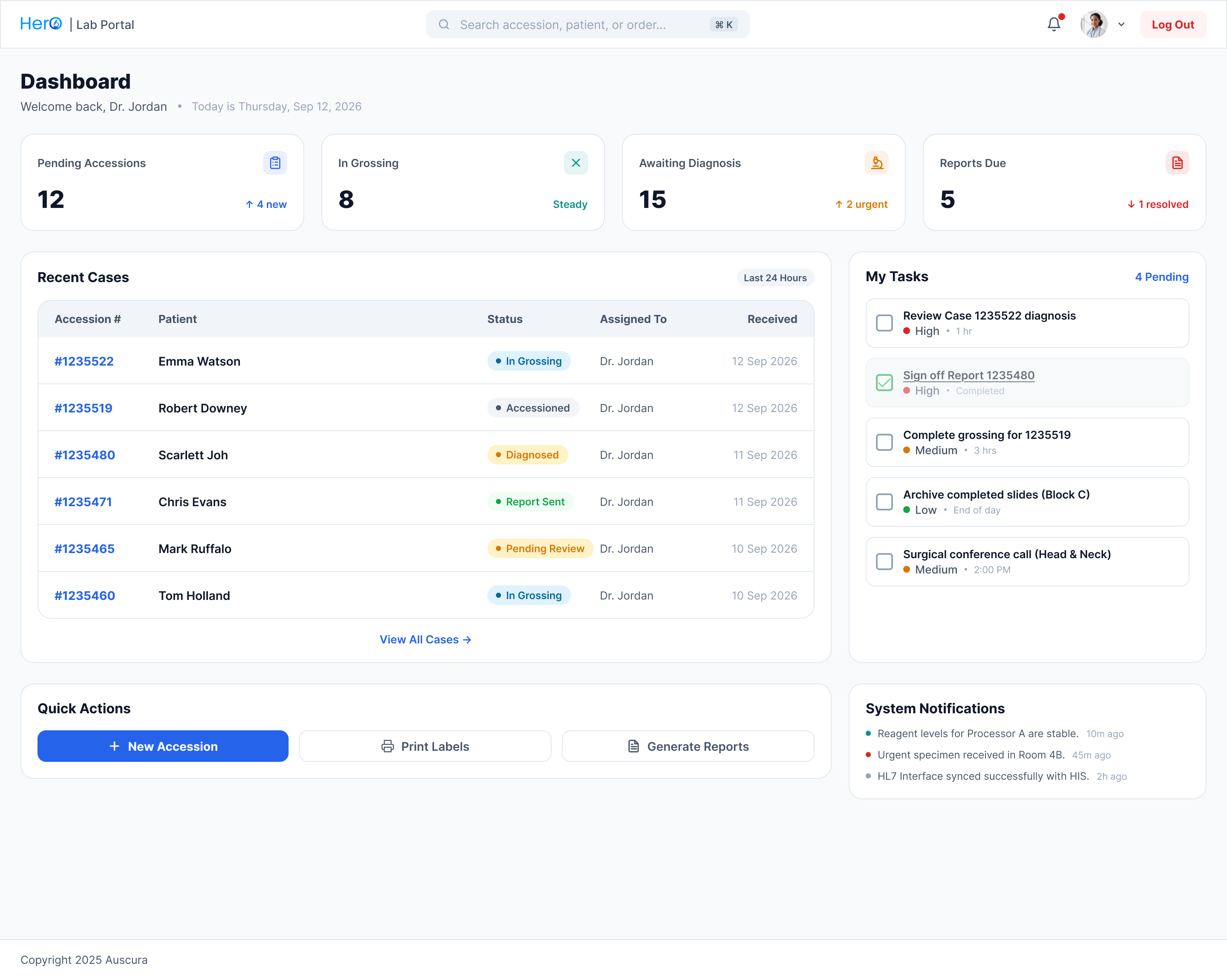Image resolution: width=1227 pixels, height=980 pixels.
Task: Click the Awaiting Diagnosis microscope icon
Action: [x=876, y=163]
